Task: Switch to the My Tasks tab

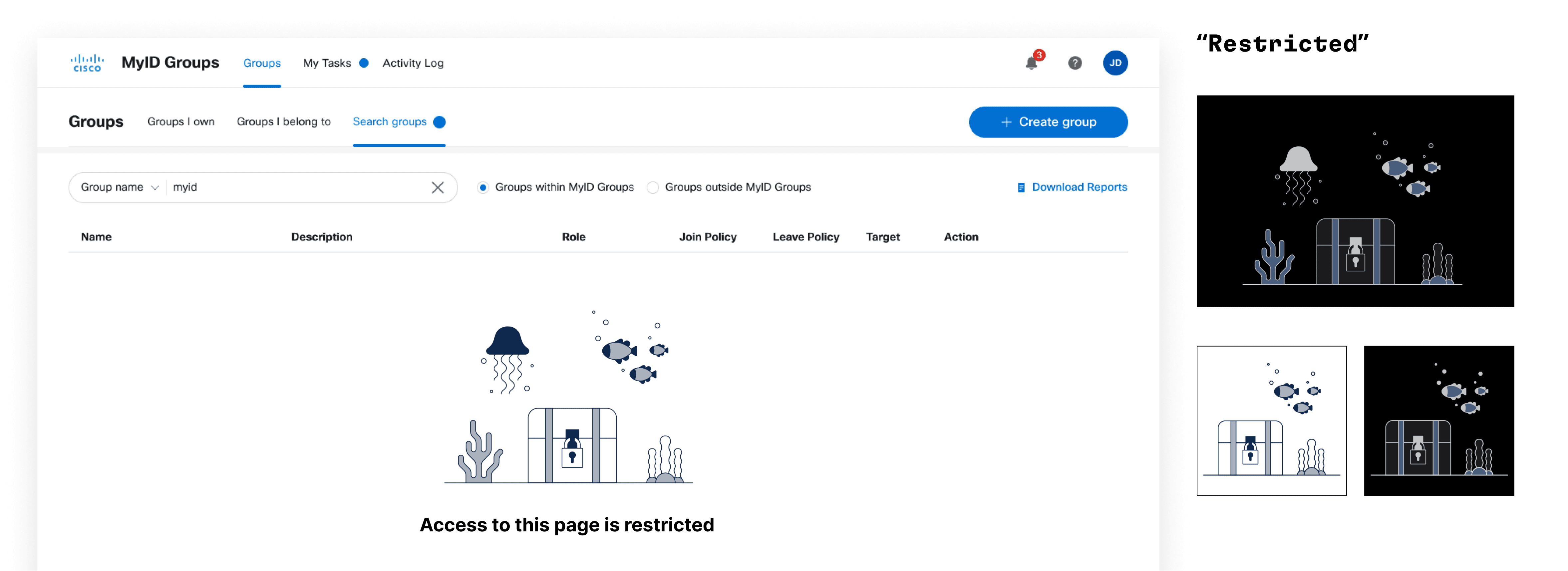Action: pyautogui.click(x=327, y=63)
